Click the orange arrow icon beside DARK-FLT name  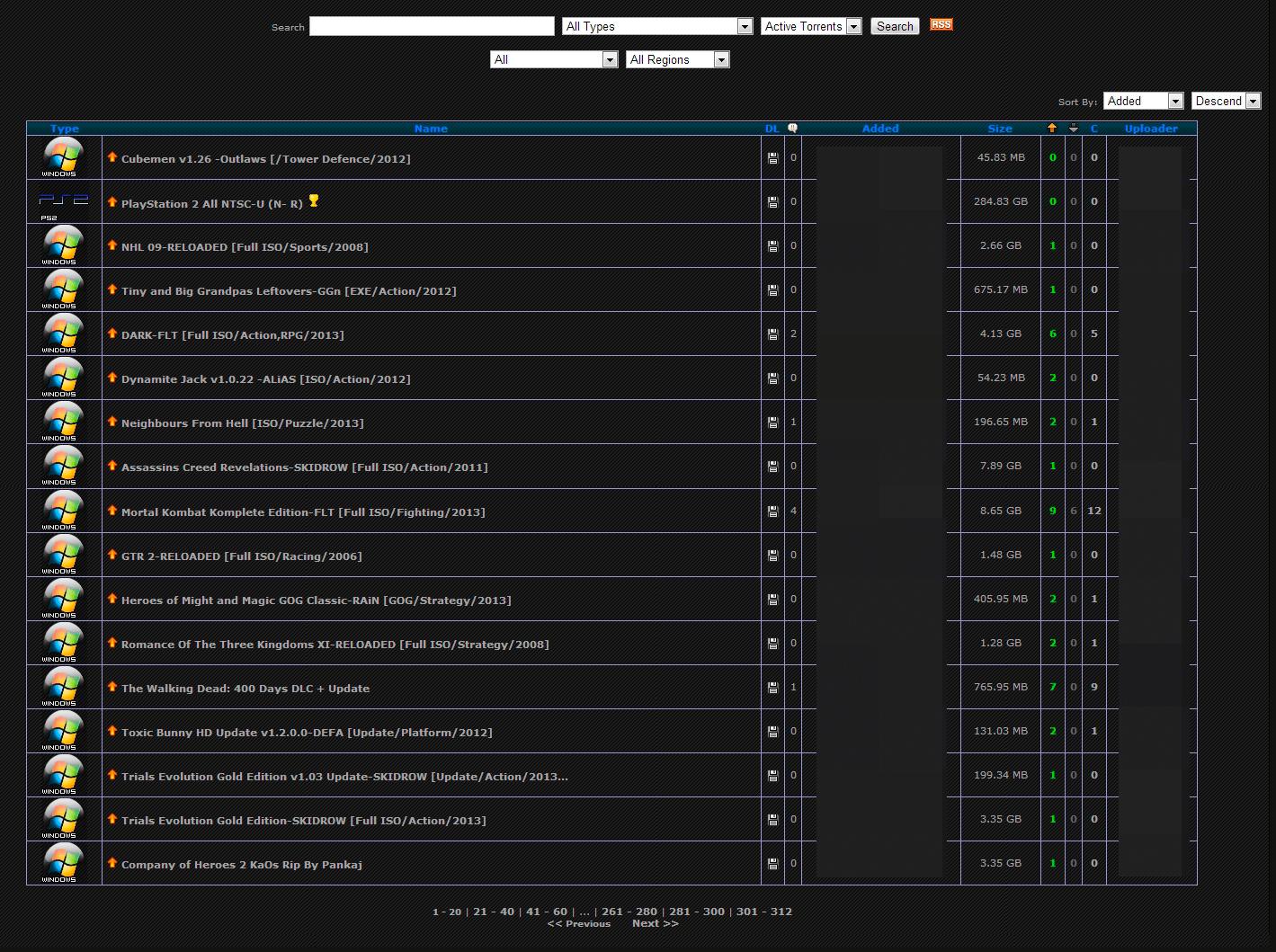(112, 333)
